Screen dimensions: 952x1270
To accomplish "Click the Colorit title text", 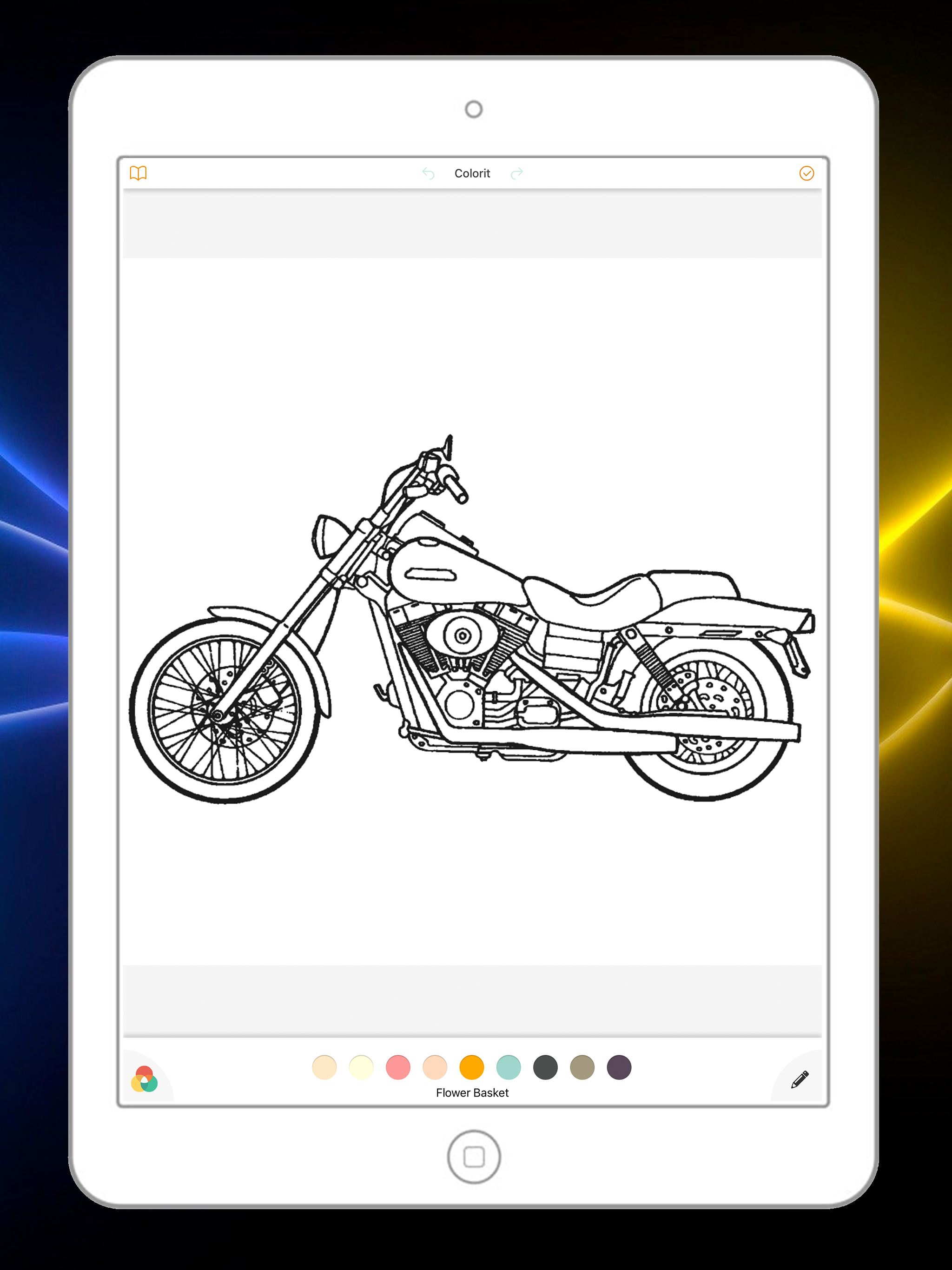I will tap(472, 173).
